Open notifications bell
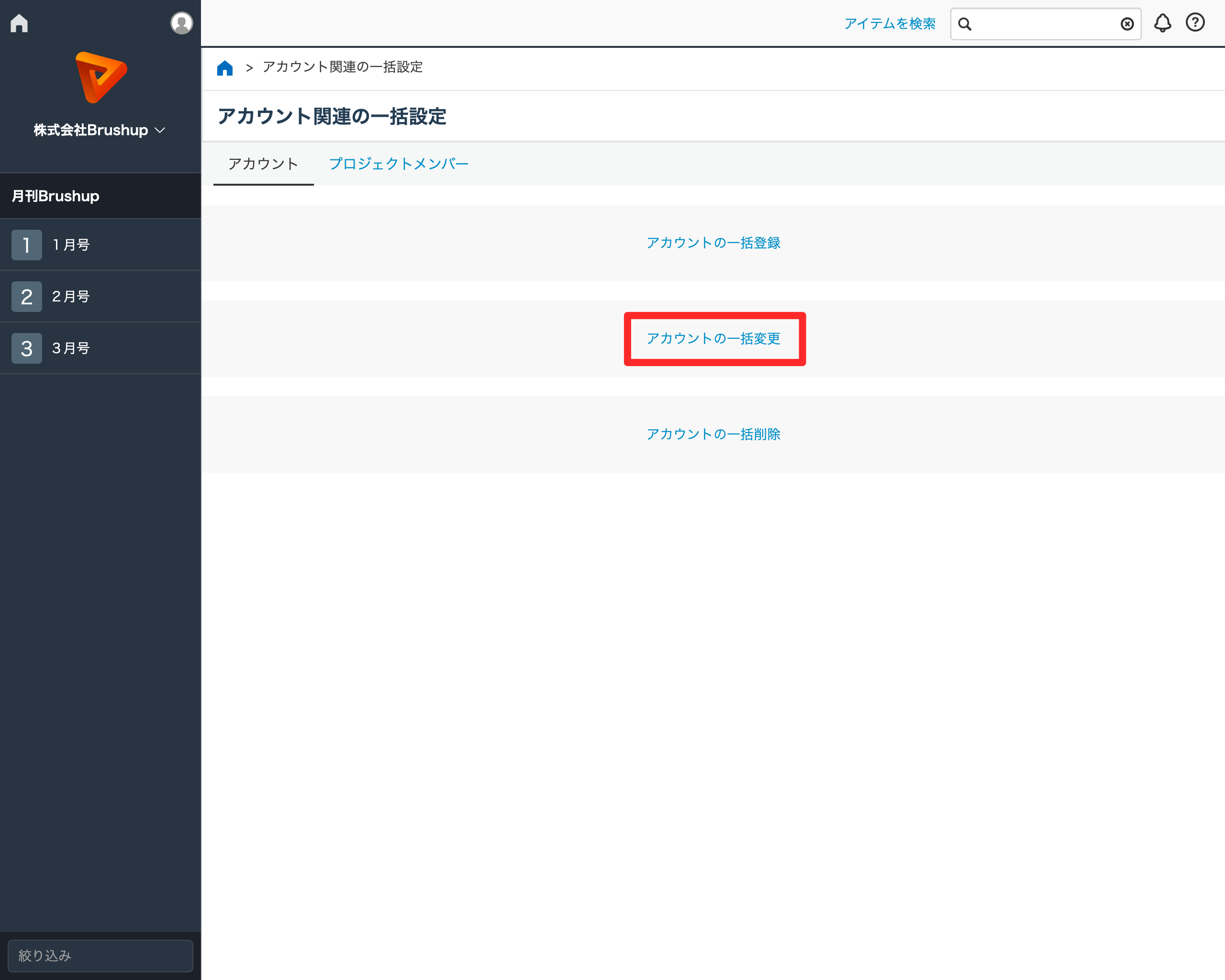 [1162, 23]
